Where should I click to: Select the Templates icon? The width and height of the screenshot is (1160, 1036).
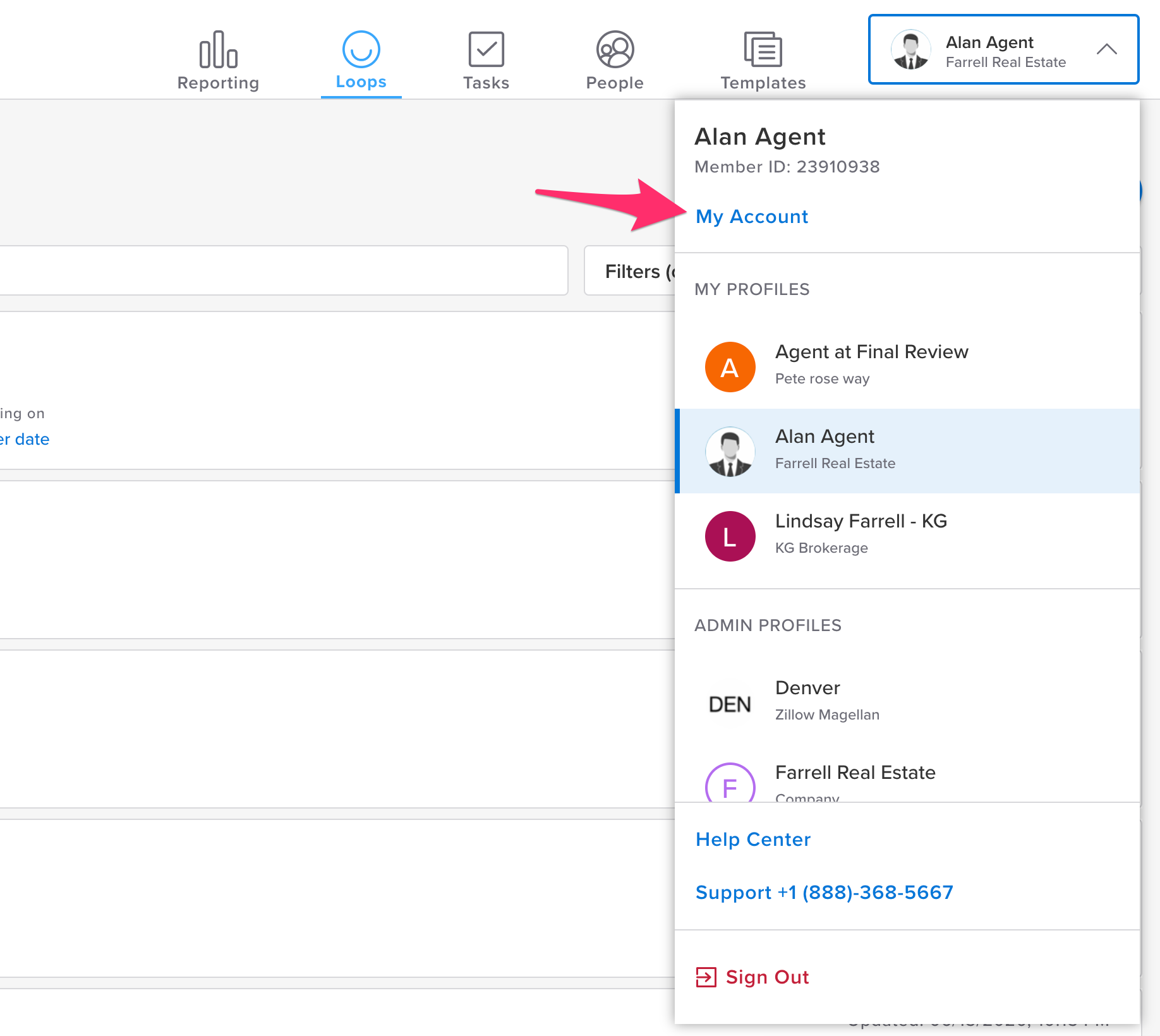762,48
